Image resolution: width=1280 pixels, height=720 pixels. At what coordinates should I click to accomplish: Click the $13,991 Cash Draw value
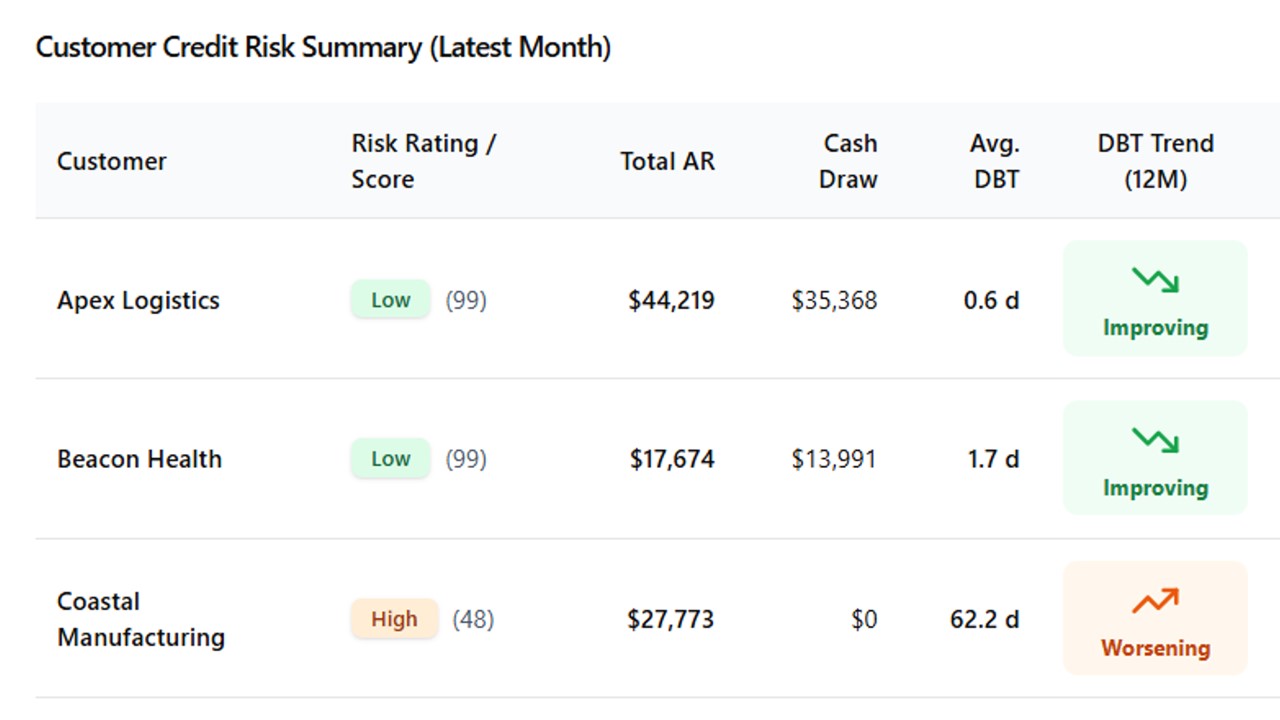tap(834, 459)
